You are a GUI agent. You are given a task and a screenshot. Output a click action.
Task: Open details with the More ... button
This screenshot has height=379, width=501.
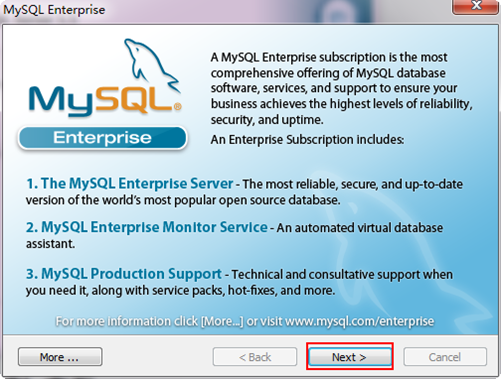click(x=60, y=357)
